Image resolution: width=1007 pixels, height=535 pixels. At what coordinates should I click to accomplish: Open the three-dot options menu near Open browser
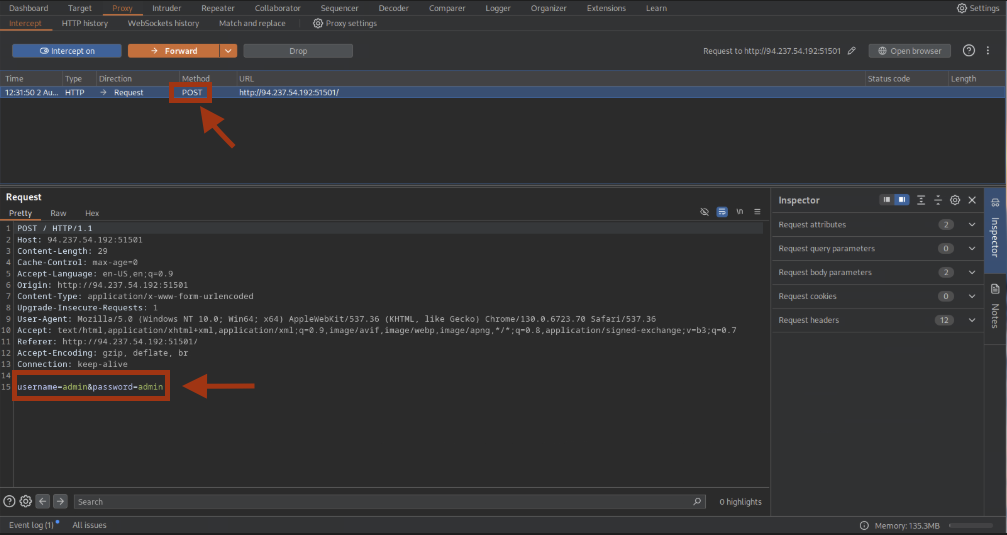point(988,51)
